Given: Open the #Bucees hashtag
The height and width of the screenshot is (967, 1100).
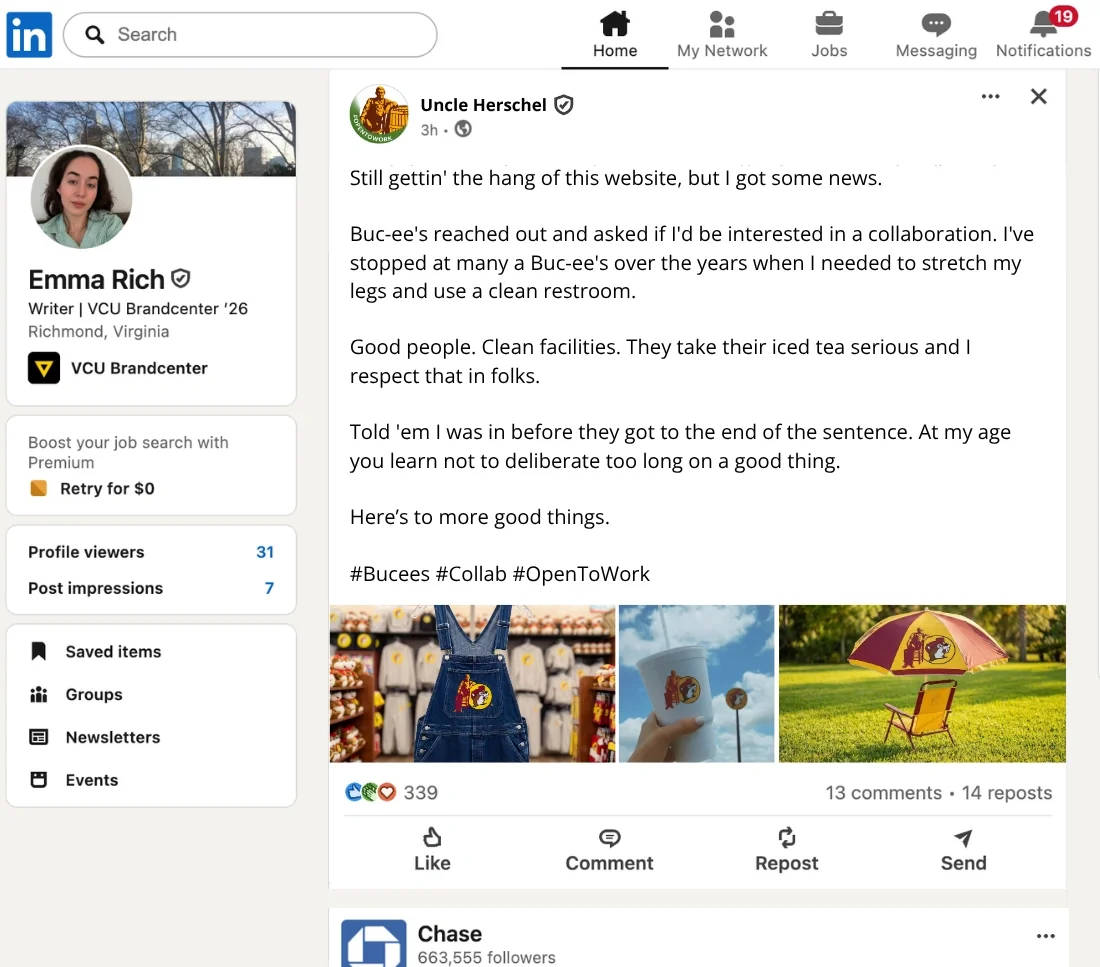Looking at the screenshot, I should [x=389, y=573].
